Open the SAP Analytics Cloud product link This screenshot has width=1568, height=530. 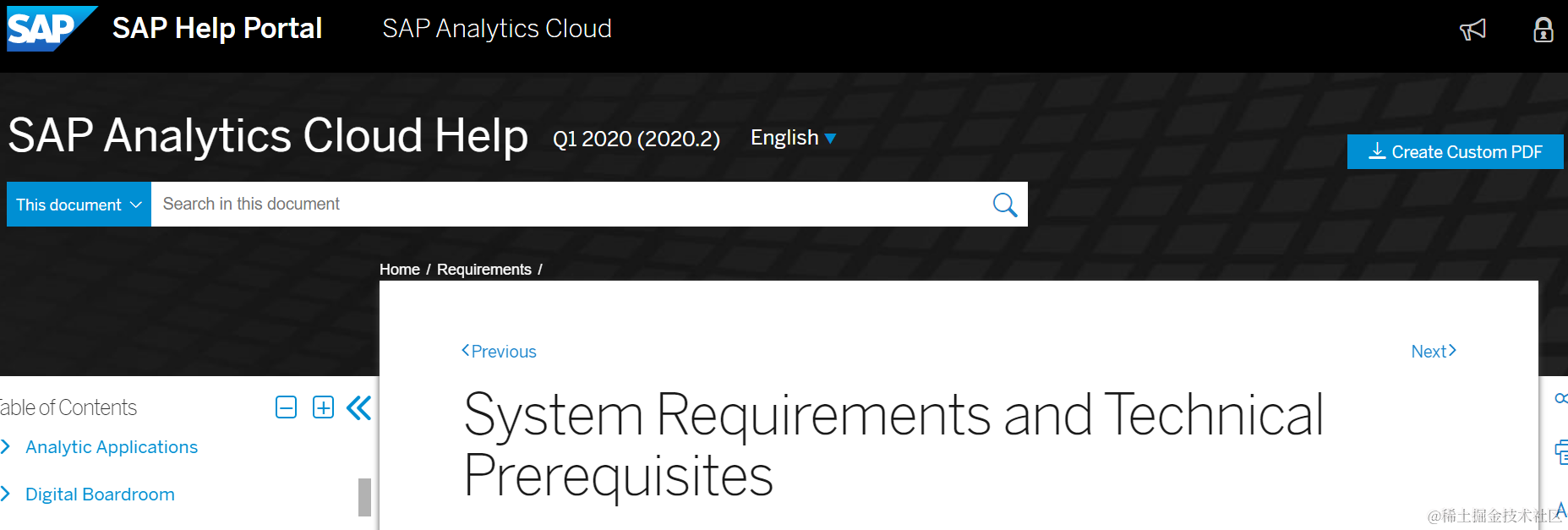497,29
